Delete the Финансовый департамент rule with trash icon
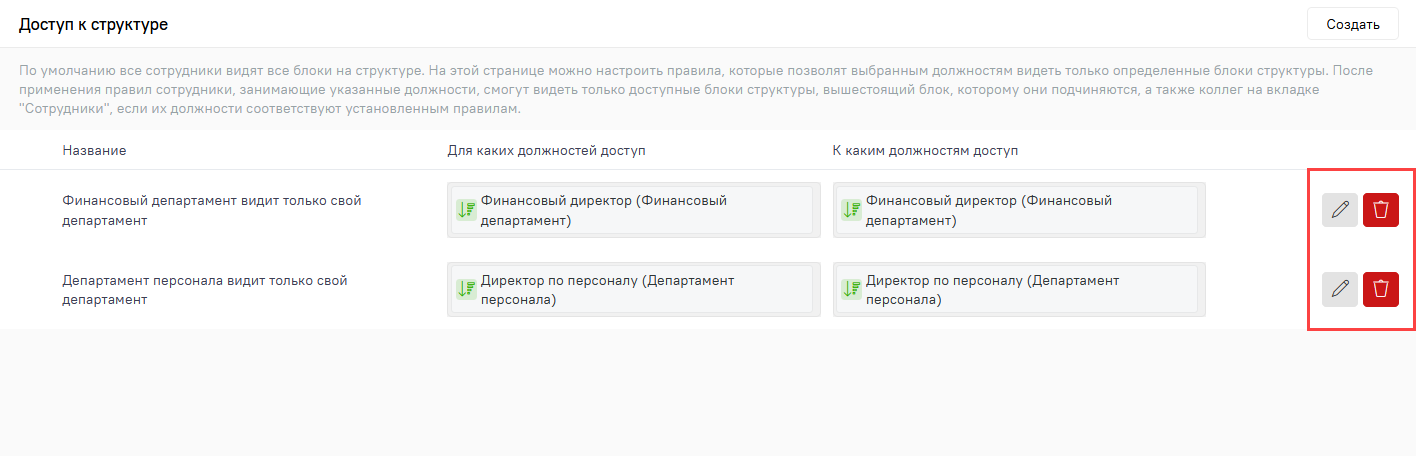The image size is (1416, 456). pos(1381,210)
